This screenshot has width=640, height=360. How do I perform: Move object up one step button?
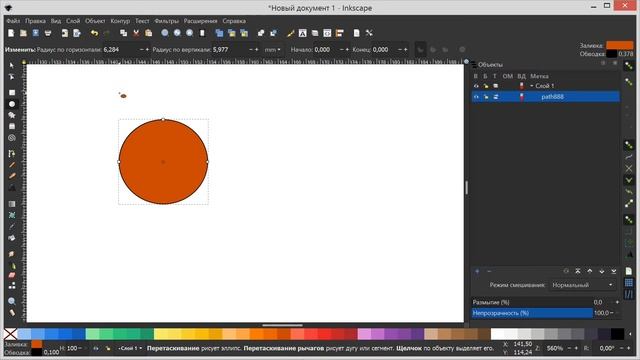(x=590, y=271)
